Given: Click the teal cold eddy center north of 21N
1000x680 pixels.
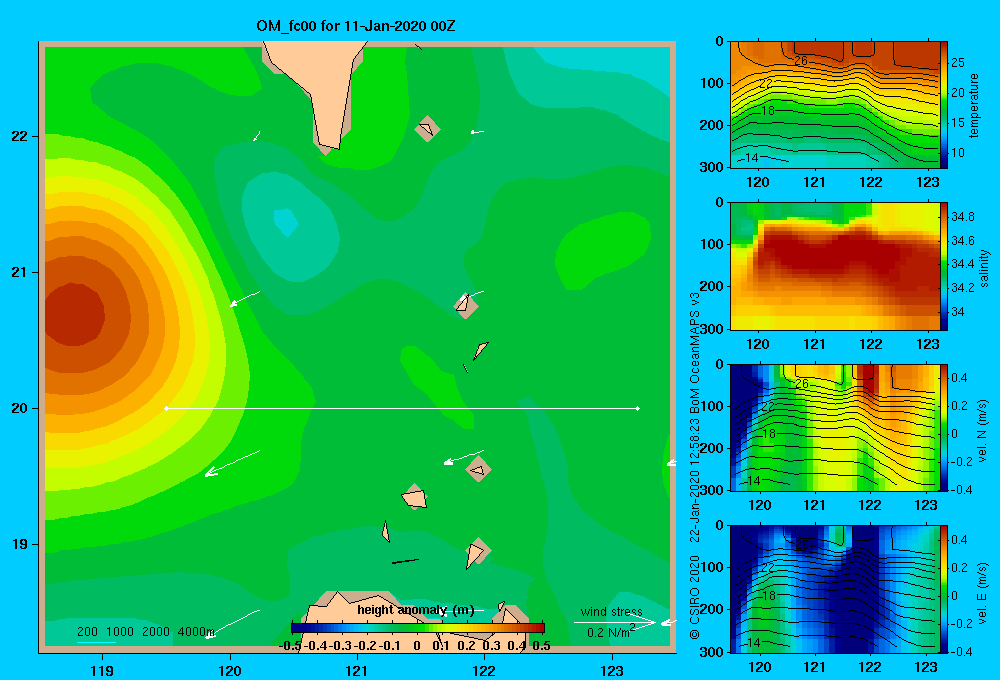Looking at the screenshot, I should tap(286, 222).
